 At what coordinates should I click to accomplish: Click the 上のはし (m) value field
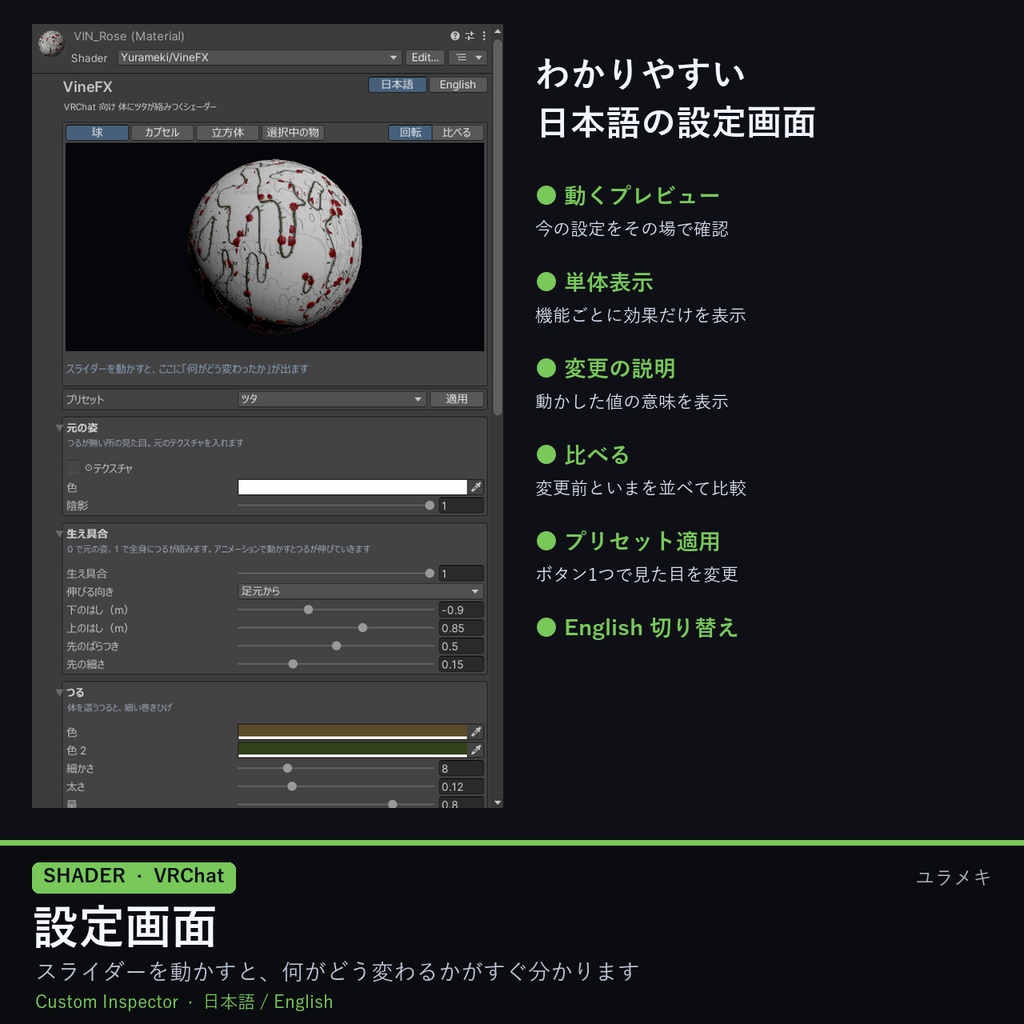461,628
